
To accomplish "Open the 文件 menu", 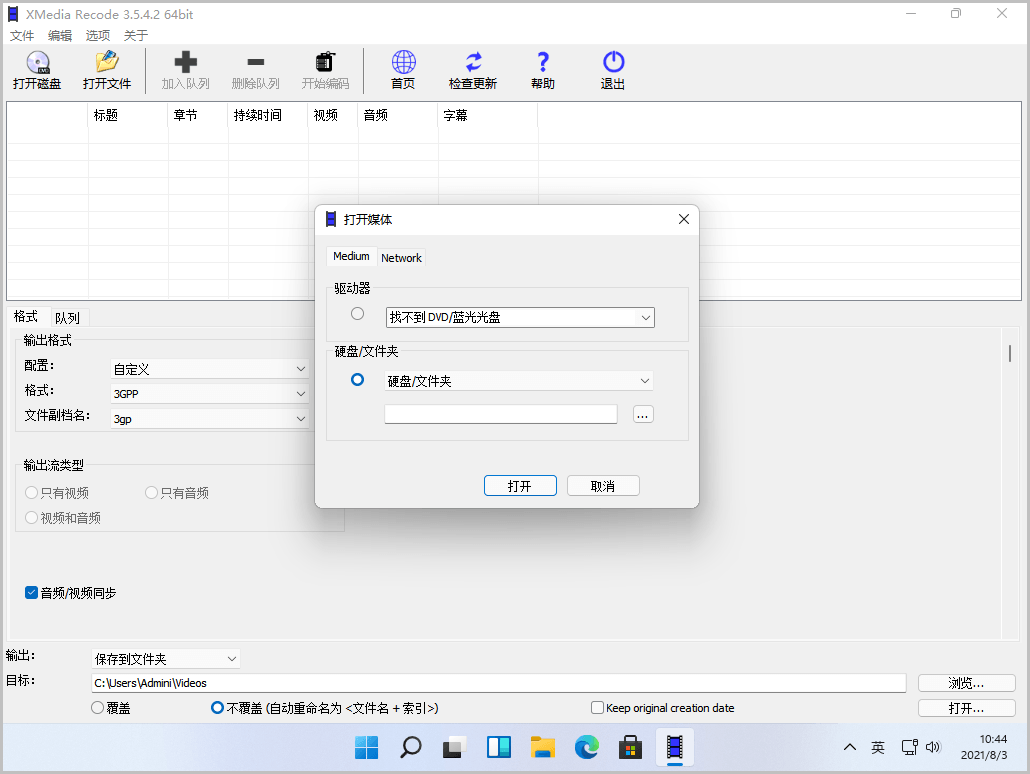I will [22, 35].
